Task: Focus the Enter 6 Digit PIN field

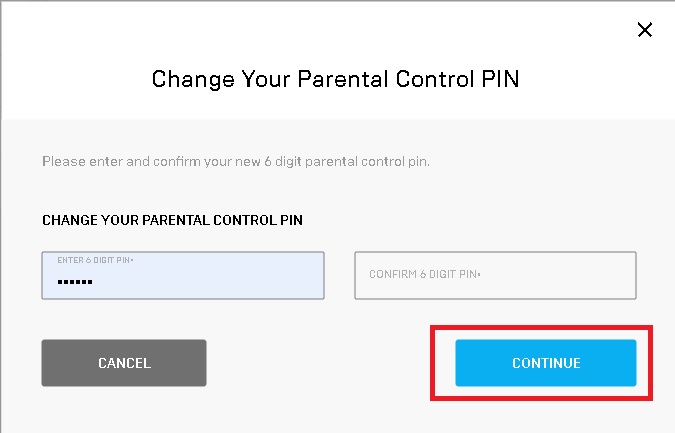Action: pos(183,275)
